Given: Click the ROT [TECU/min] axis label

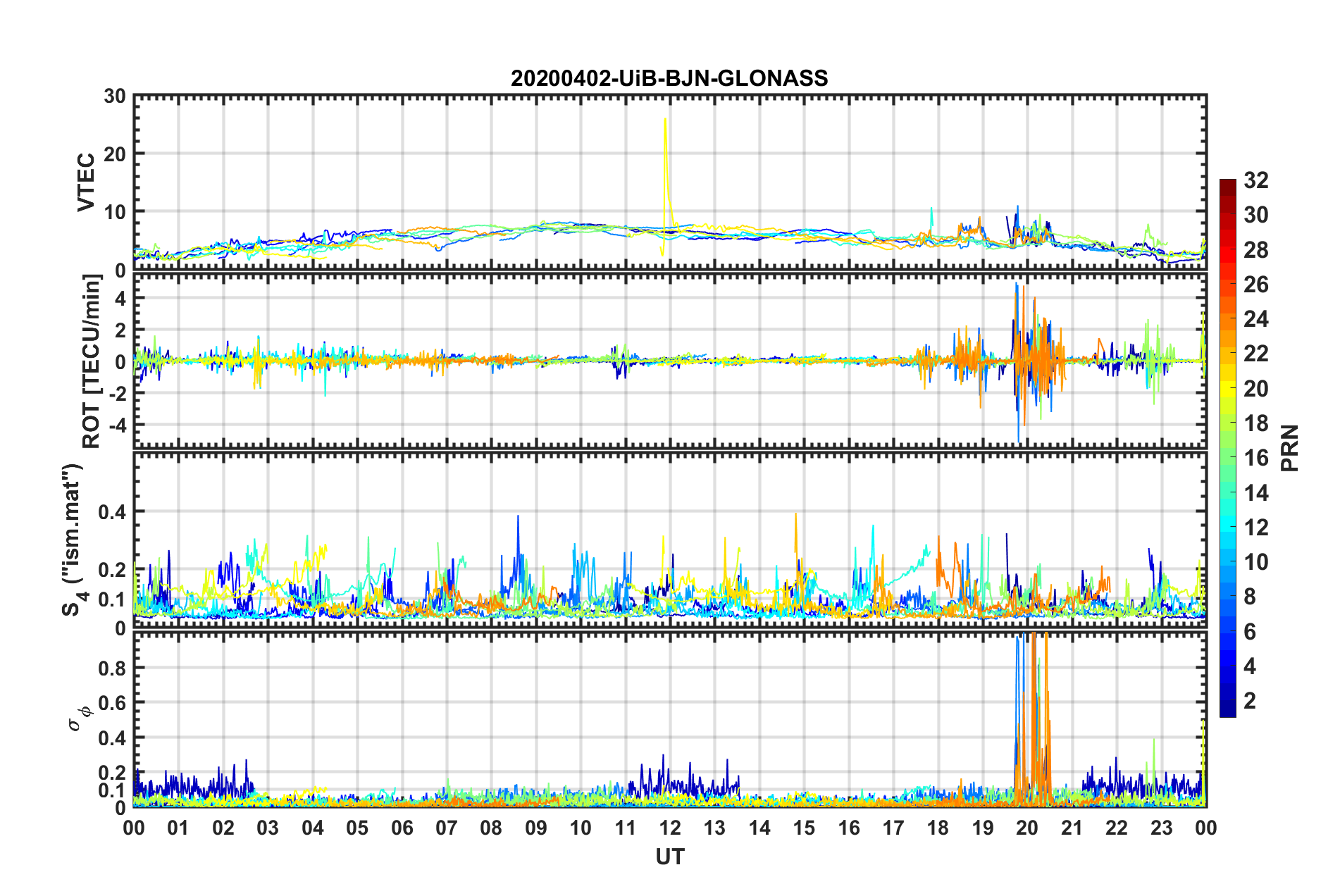Looking at the screenshot, I should [x=92, y=361].
